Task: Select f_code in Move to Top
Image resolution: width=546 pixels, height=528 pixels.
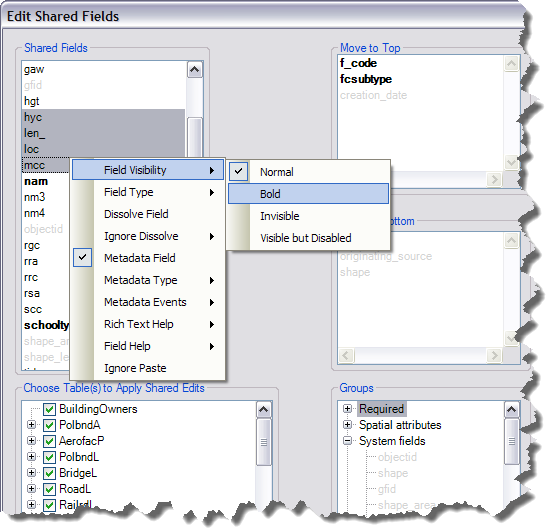Action: [x=358, y=63]
